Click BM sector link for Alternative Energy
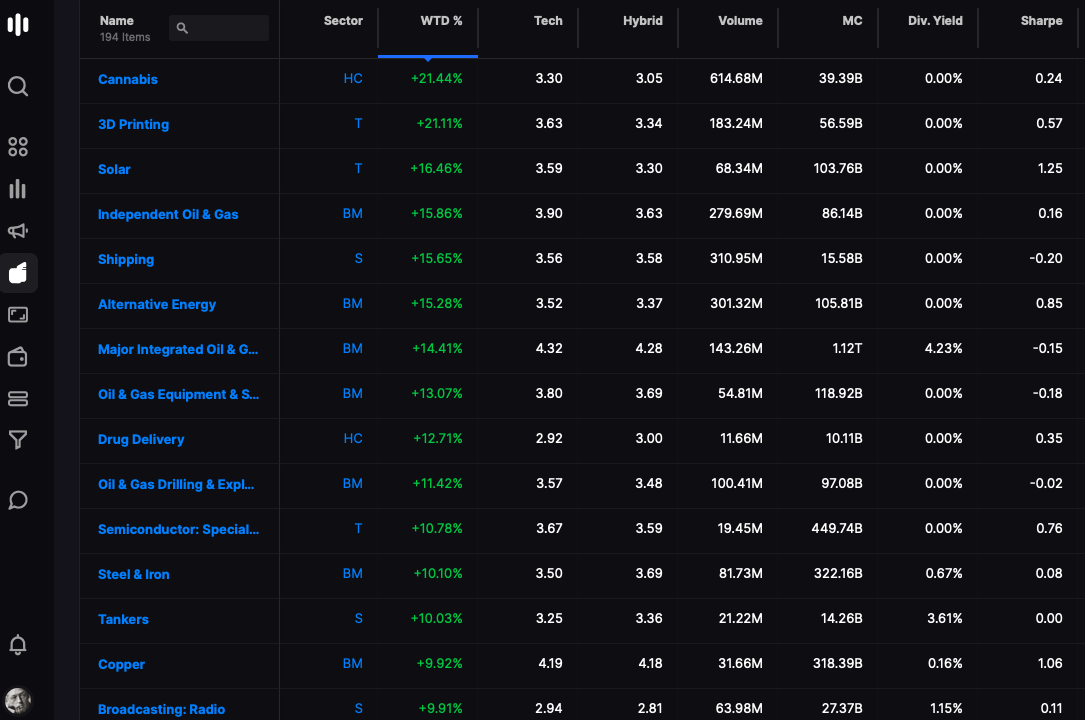 (x=352, y=303)
